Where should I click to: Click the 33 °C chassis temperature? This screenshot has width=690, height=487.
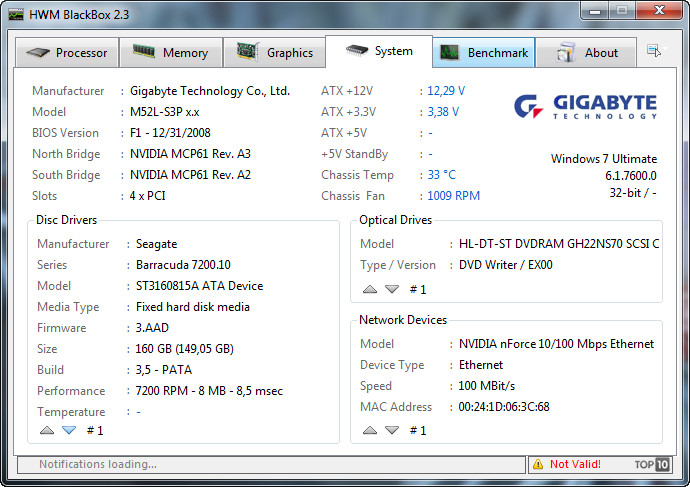(x=442, y=175)
